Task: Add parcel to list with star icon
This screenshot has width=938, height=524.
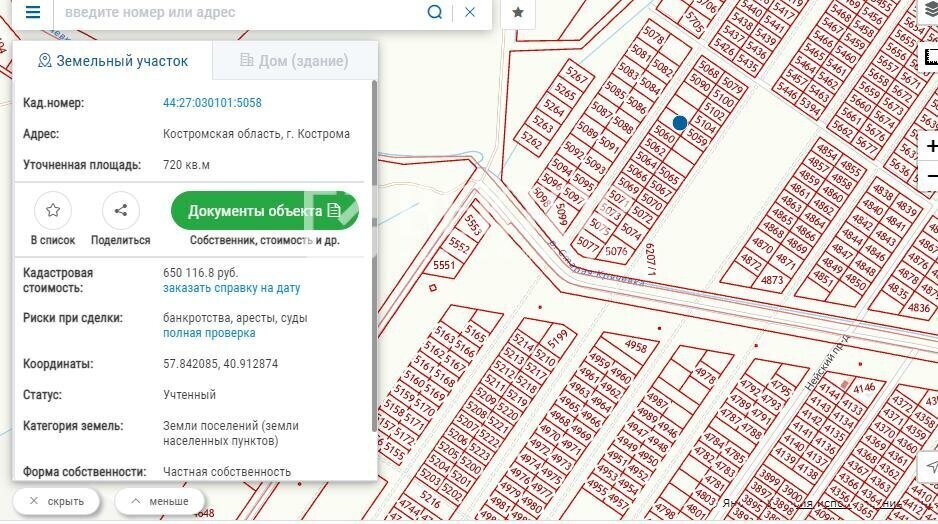Action: 53,210
